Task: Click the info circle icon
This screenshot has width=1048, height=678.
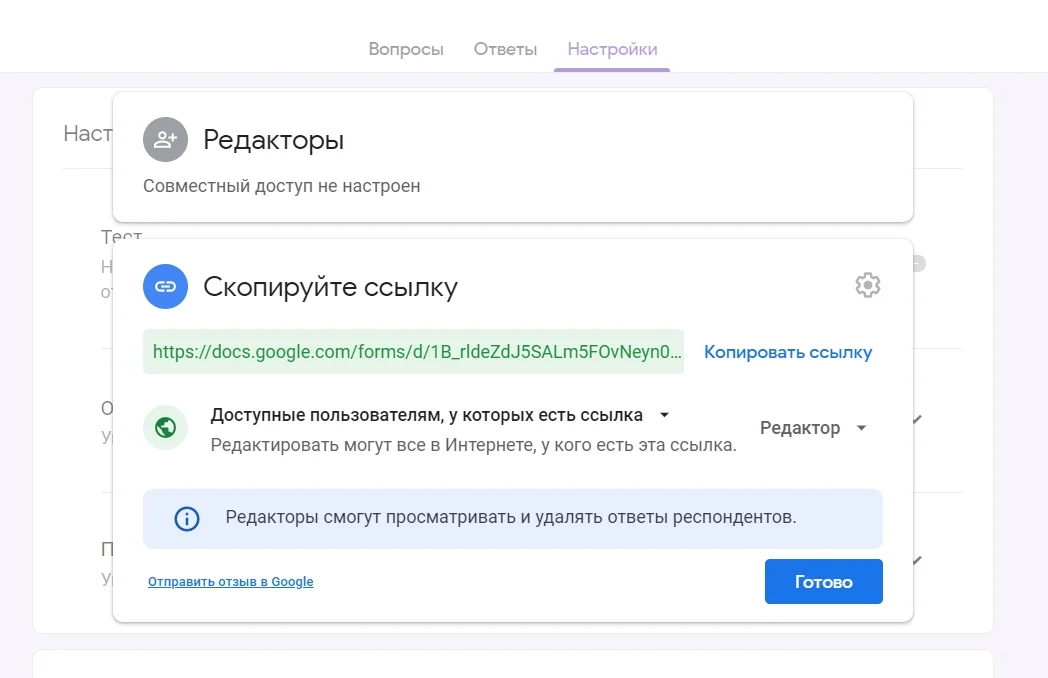Action: click(186, 518)
